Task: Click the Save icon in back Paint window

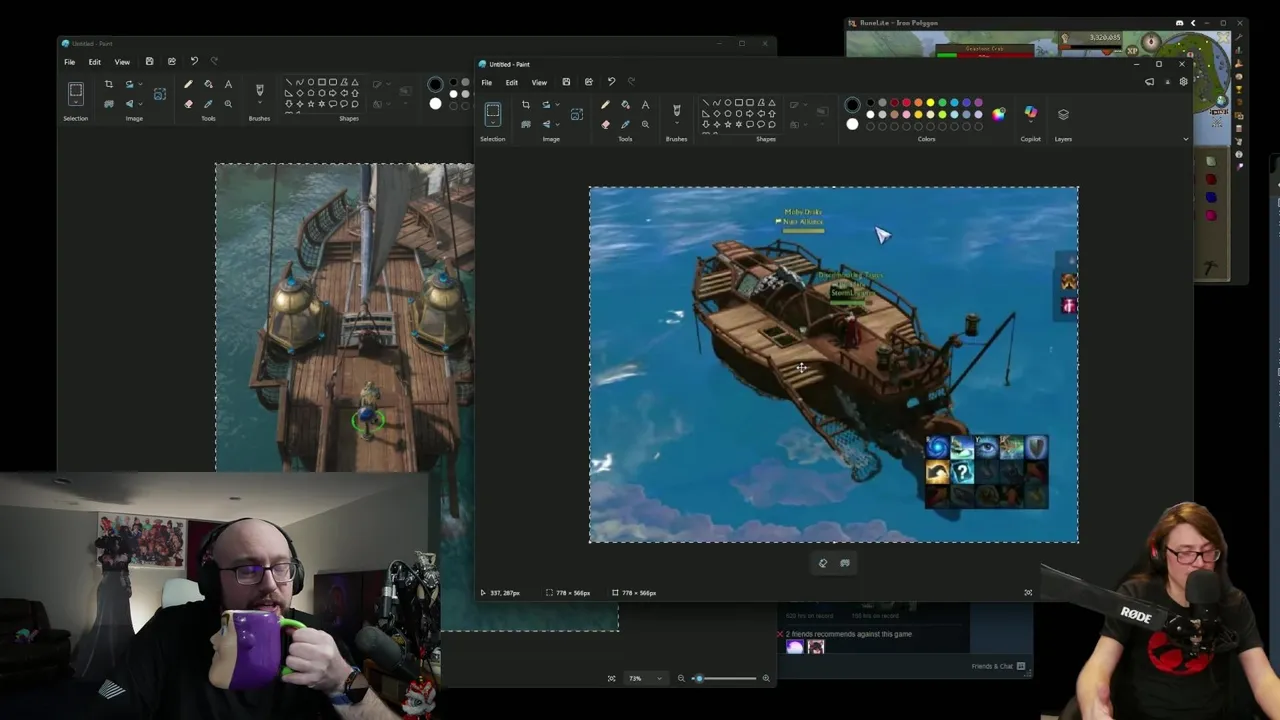Action: pyautogui.click(x=149, y=61)
